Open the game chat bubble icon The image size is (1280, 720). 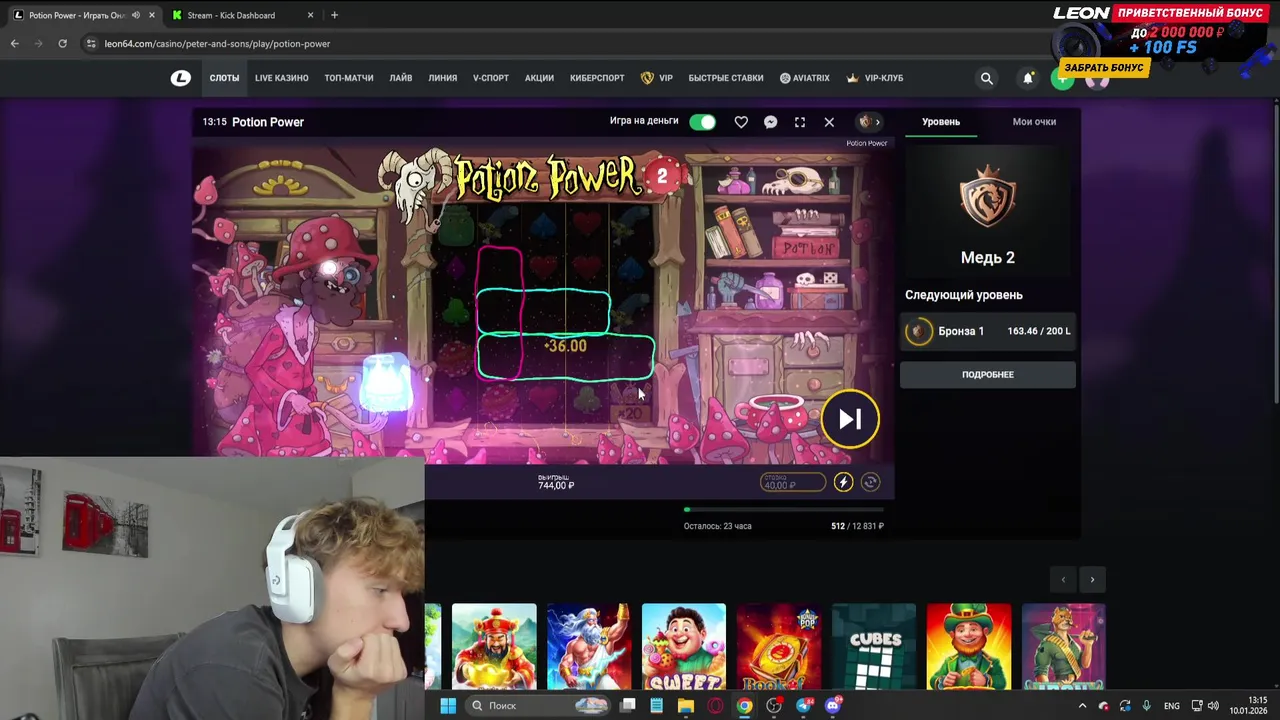(x=770, y=122)
